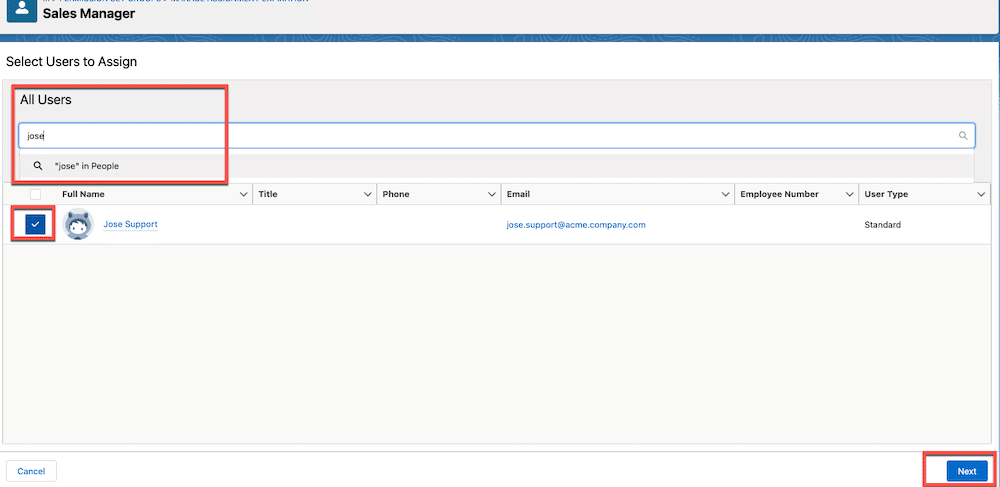Click the magnifier icon in search field
Viewport: 1000px width, 487px height.
(x=963, y=136)
